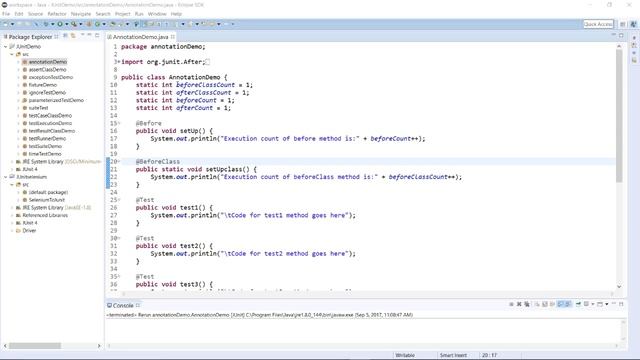Open the Window menu
640x360 pixels.
[157, 14]
